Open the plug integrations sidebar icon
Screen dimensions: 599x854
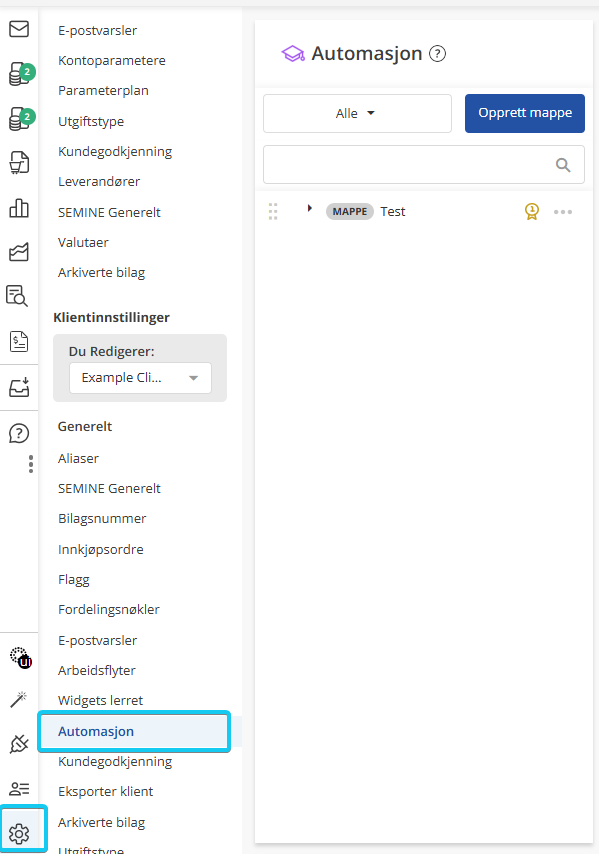19,744
